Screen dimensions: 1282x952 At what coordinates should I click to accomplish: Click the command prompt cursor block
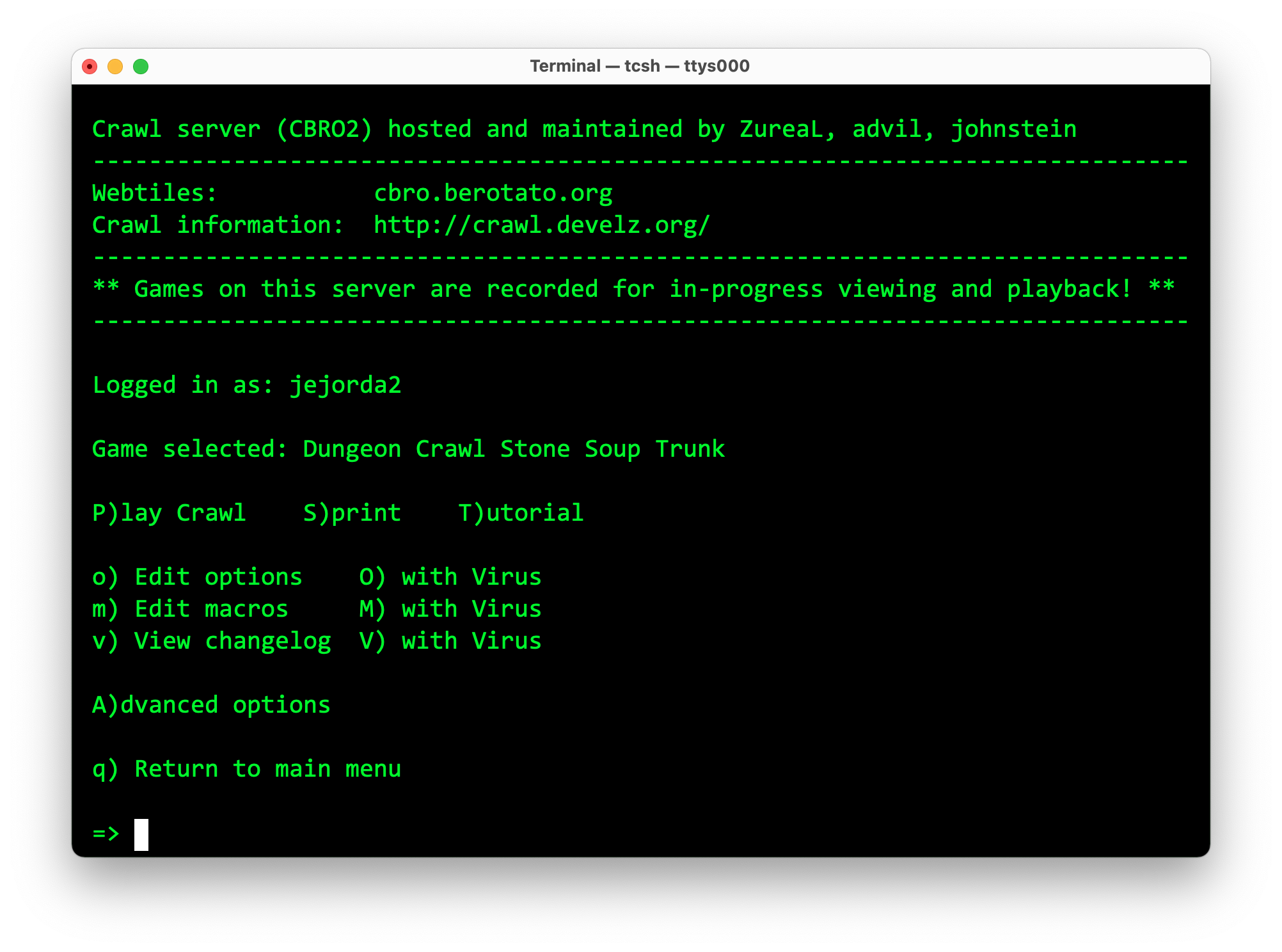(141, 834)
